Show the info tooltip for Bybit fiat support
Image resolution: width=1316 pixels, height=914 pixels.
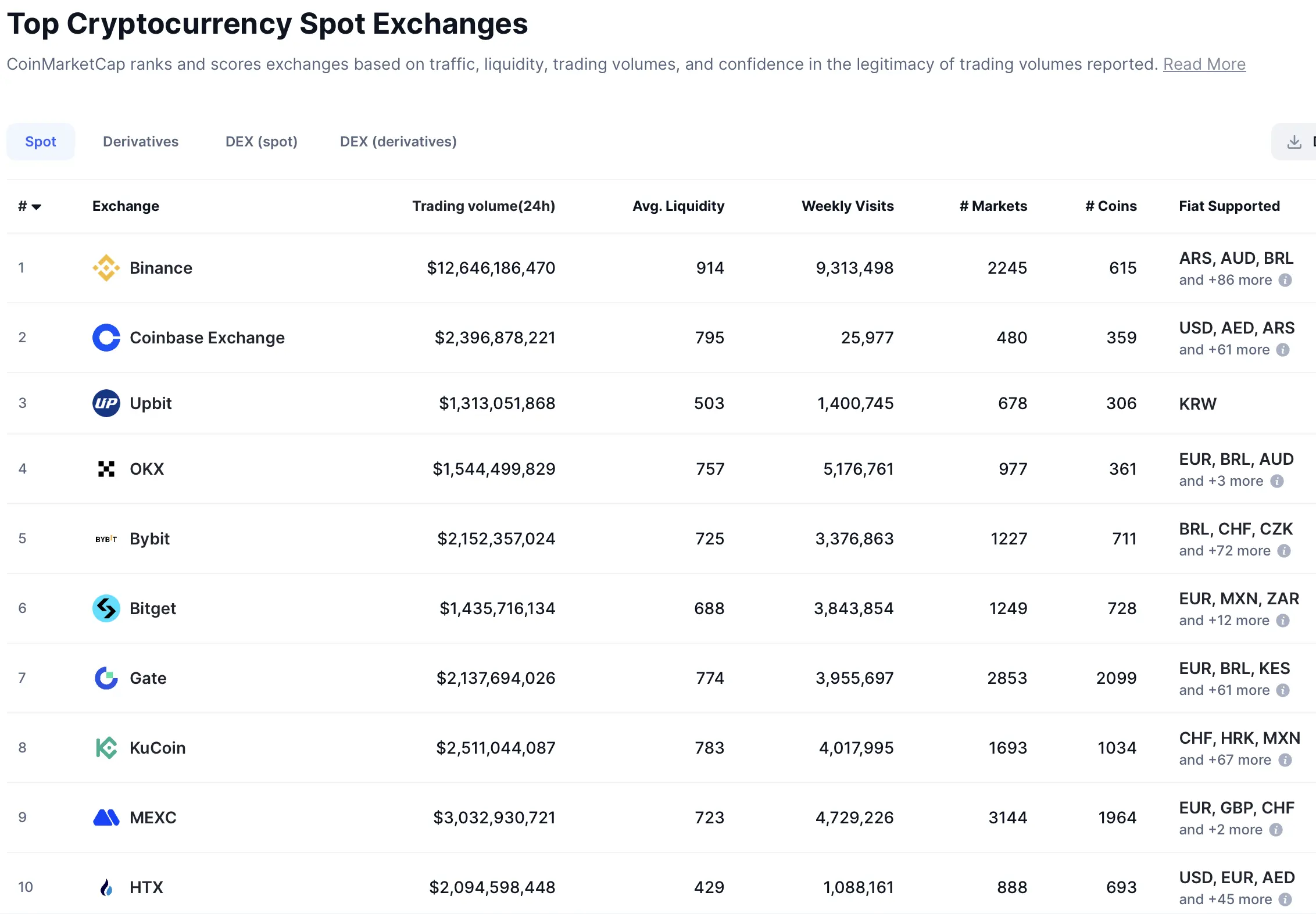1284,550
